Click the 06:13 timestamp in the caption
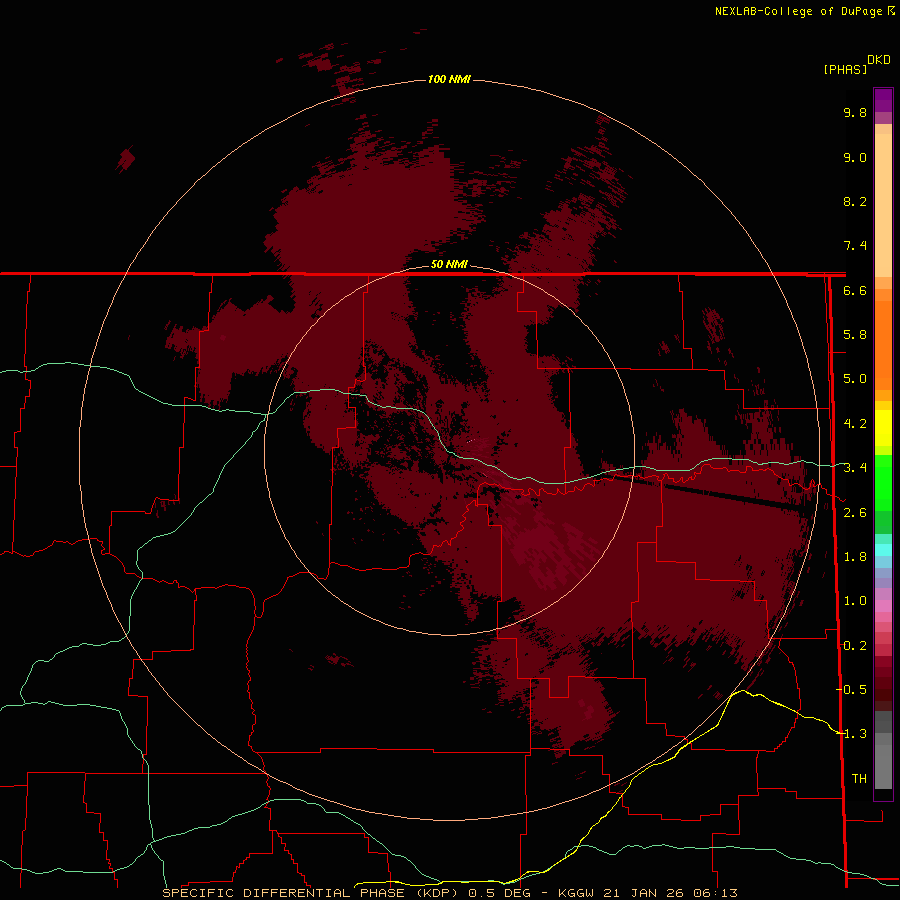Screen dimensions: 900x900 click(x=718, y=893)
